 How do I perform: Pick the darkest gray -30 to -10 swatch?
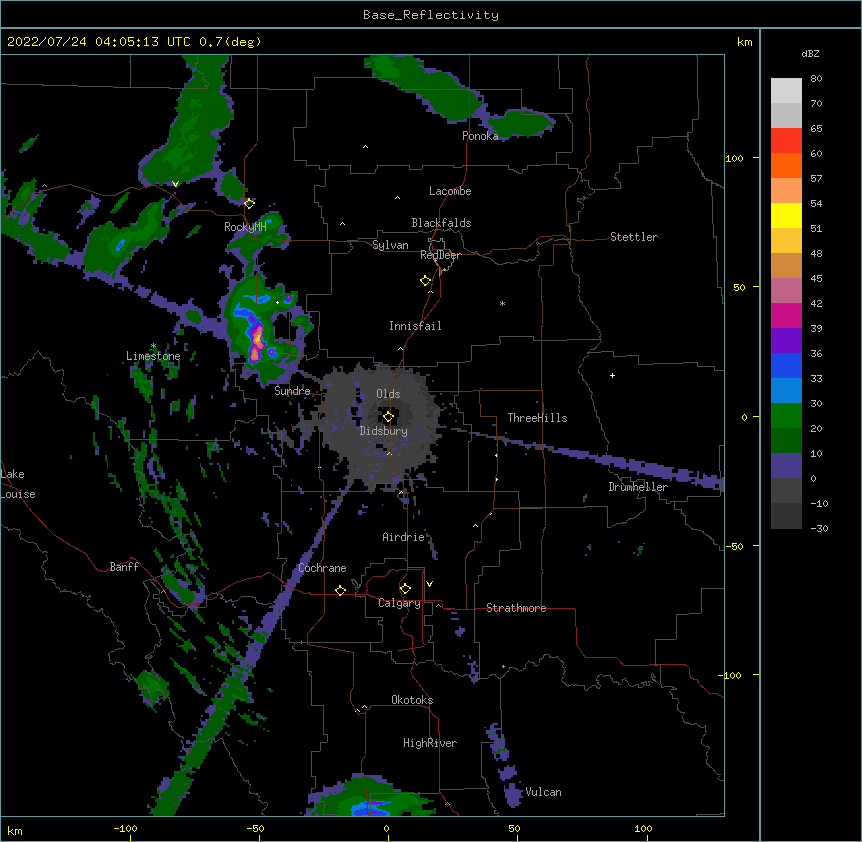point(786,516)
